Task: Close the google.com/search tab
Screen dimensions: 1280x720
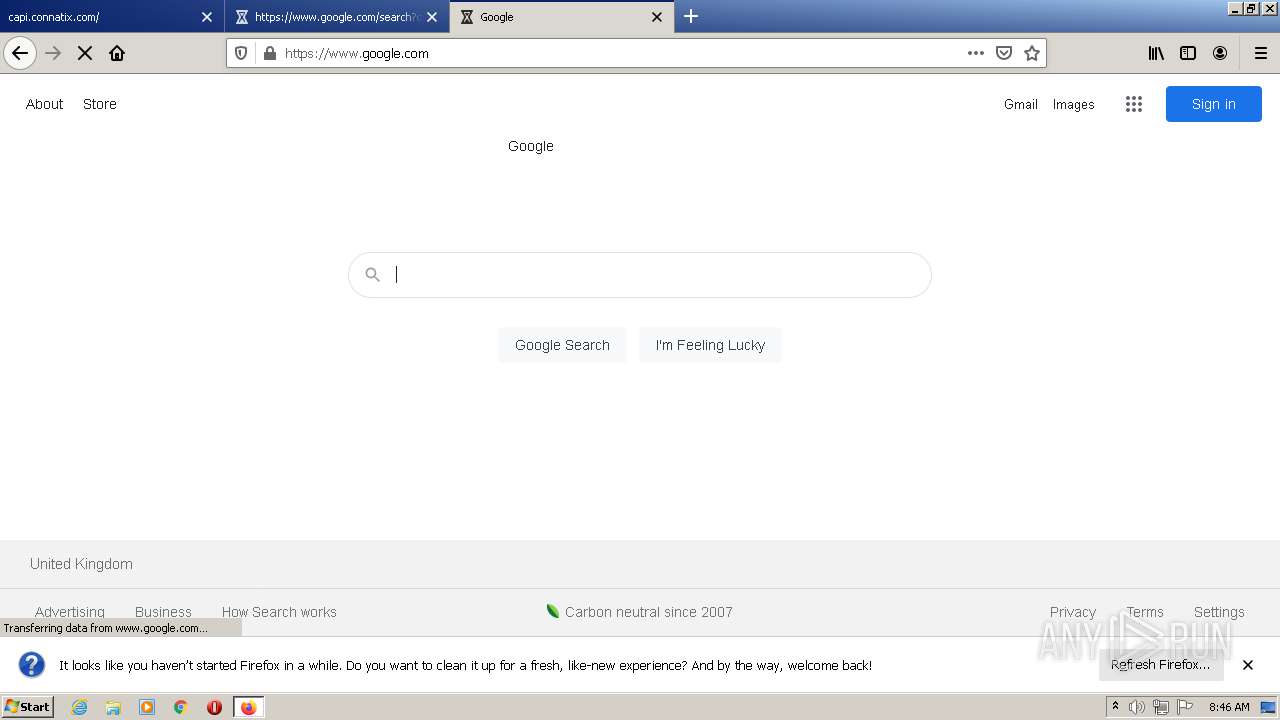Action: click(432, 17)
